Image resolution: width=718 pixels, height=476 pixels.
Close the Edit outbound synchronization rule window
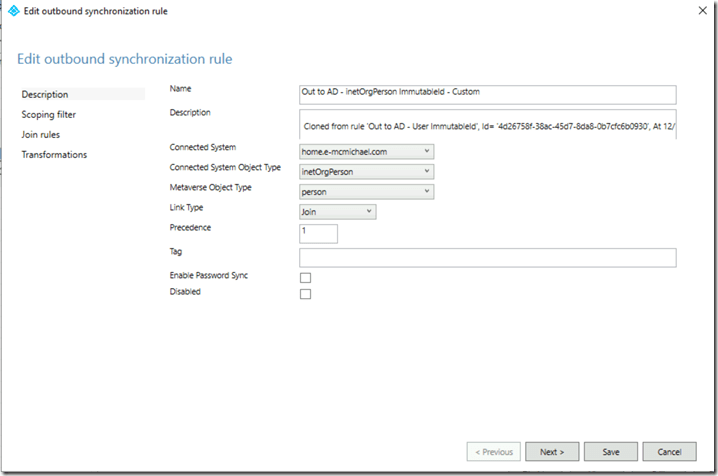coord(702,10)
